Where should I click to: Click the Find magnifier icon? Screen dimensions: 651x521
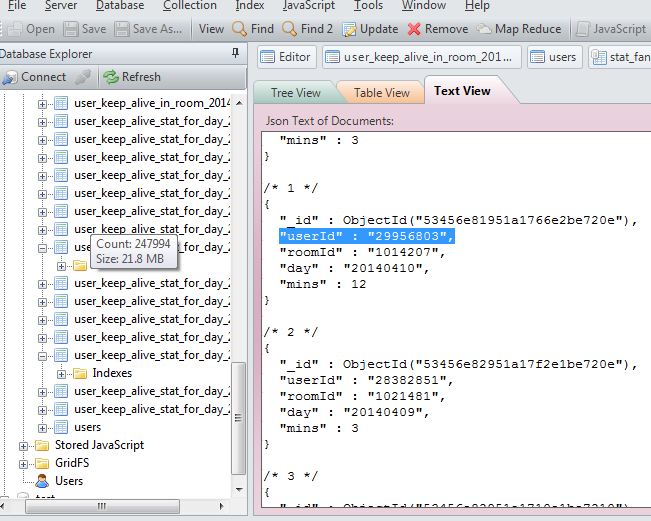click(x=239, y=29)
